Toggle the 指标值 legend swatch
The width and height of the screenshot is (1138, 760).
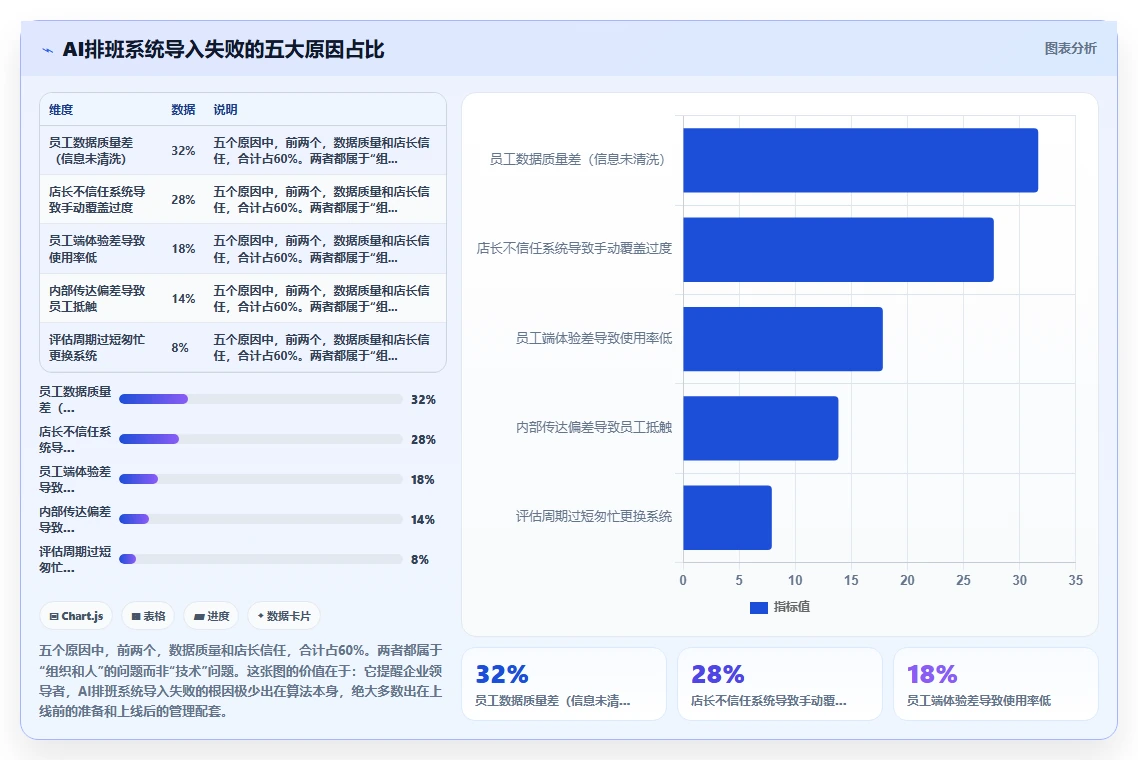[758, 608]
